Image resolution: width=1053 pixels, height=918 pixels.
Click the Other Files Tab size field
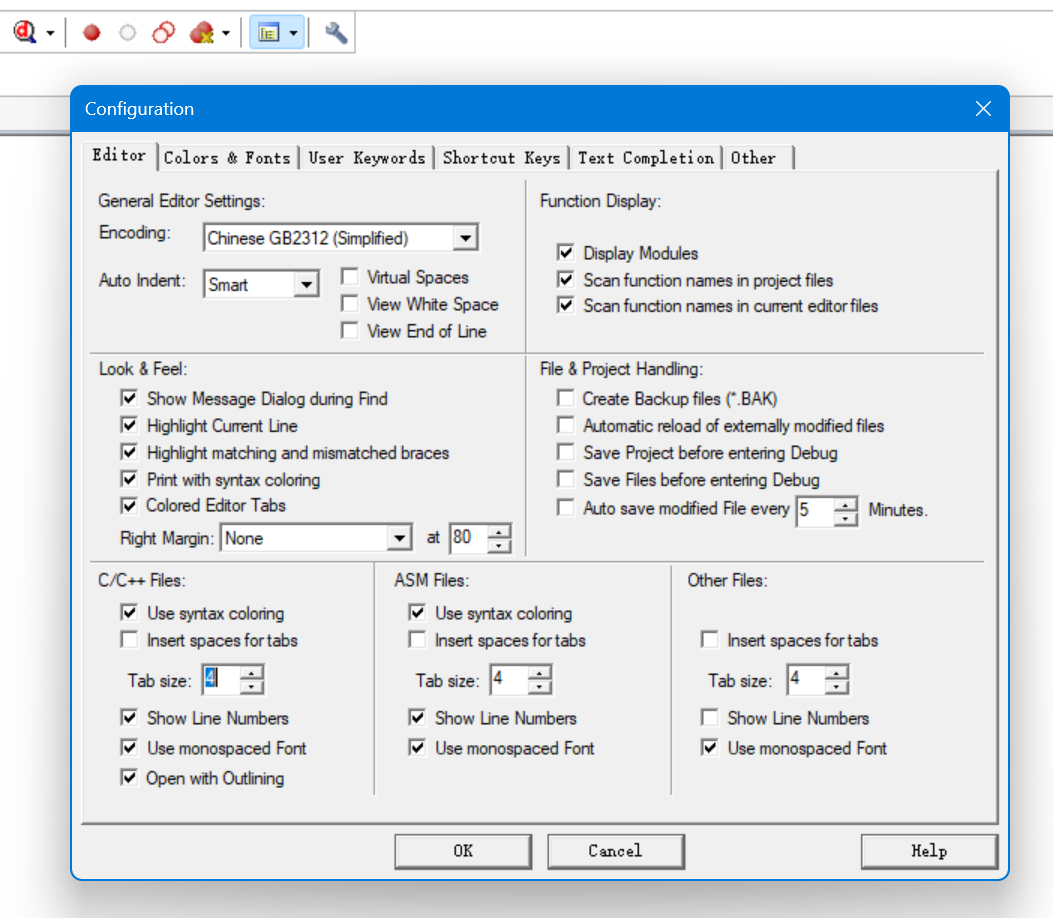click(x=805, y=680)
